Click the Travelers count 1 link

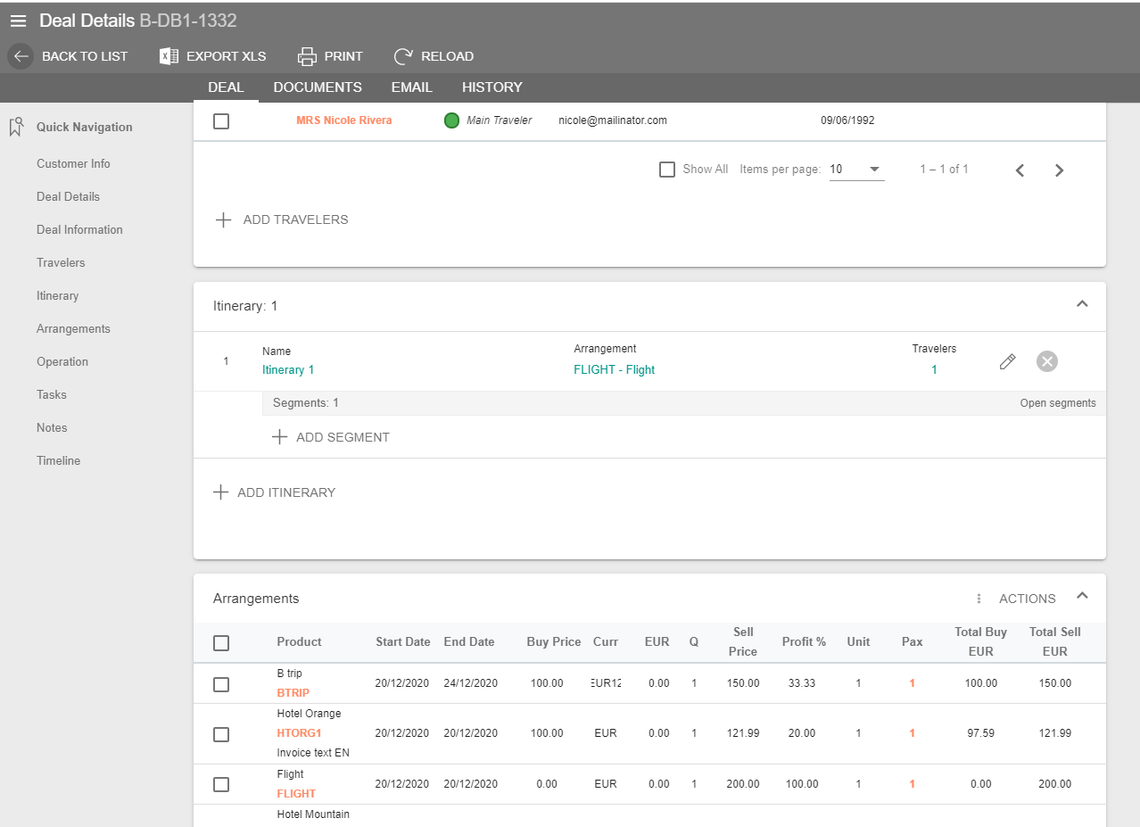pyautogui.click(x=934, y=369)
